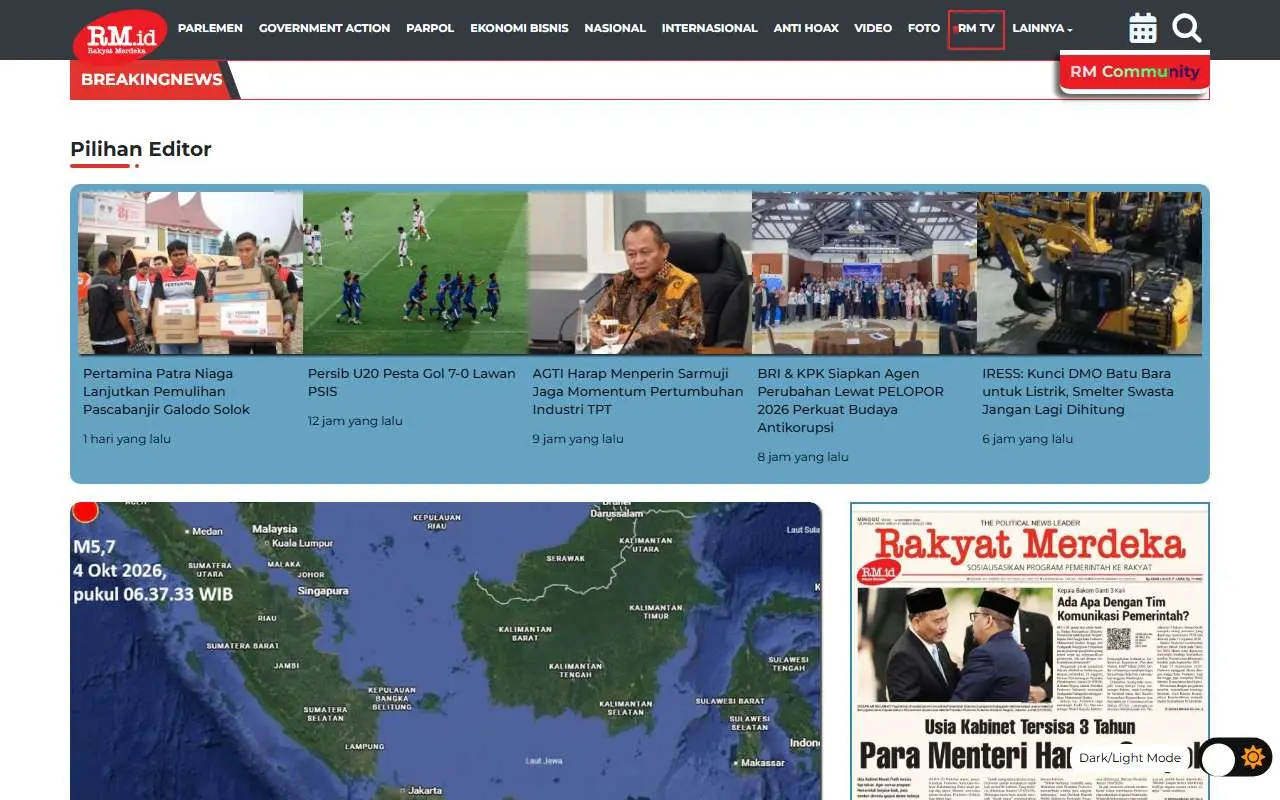Open the search magnifier icon
Screen dimensions: 1280x800
point(1187,28)
